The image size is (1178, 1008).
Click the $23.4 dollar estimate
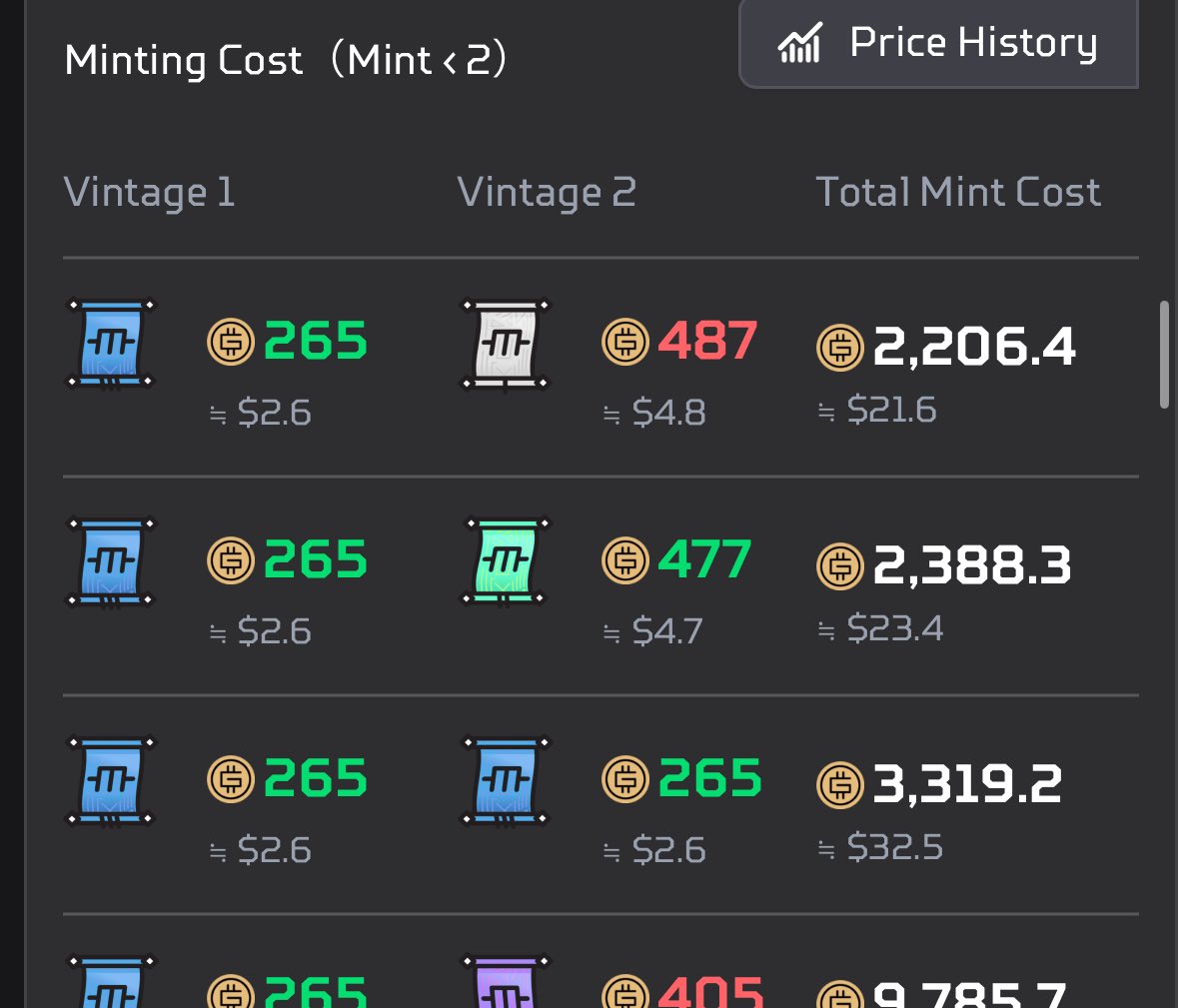coord(894,628)
